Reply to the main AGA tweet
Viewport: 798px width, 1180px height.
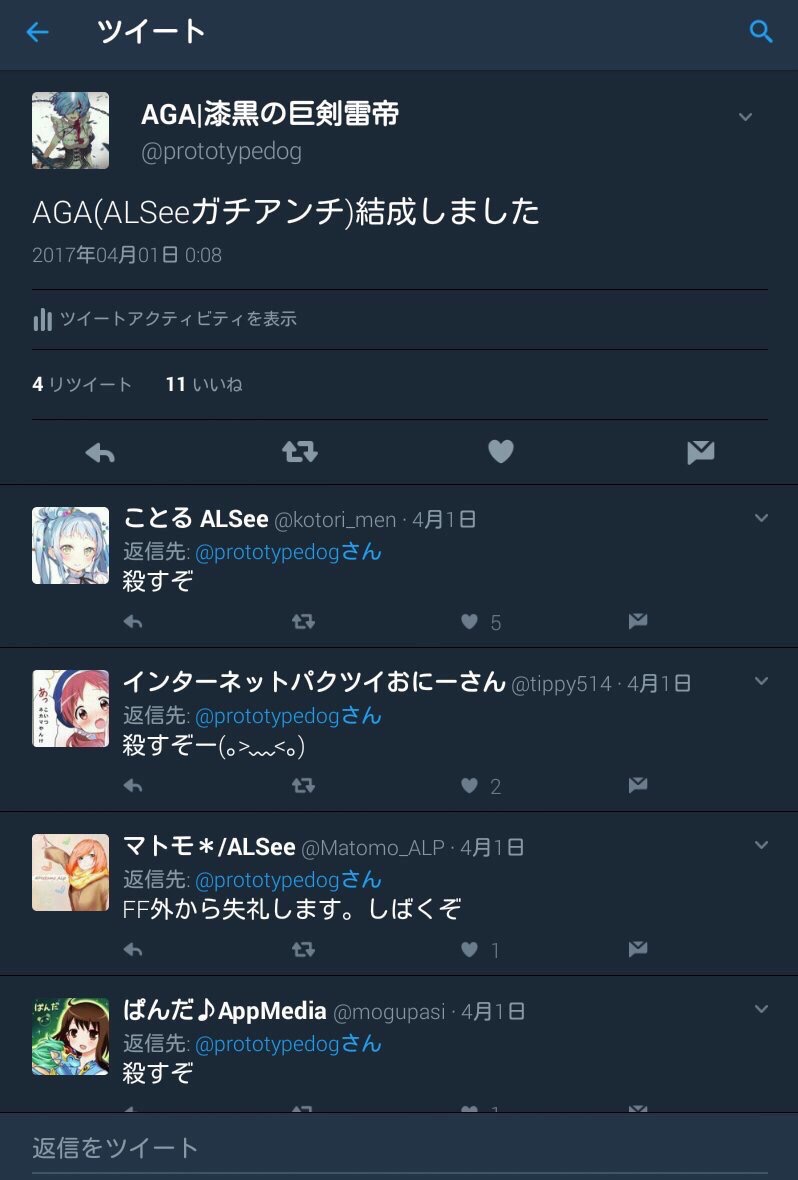(x=100, y=452)
